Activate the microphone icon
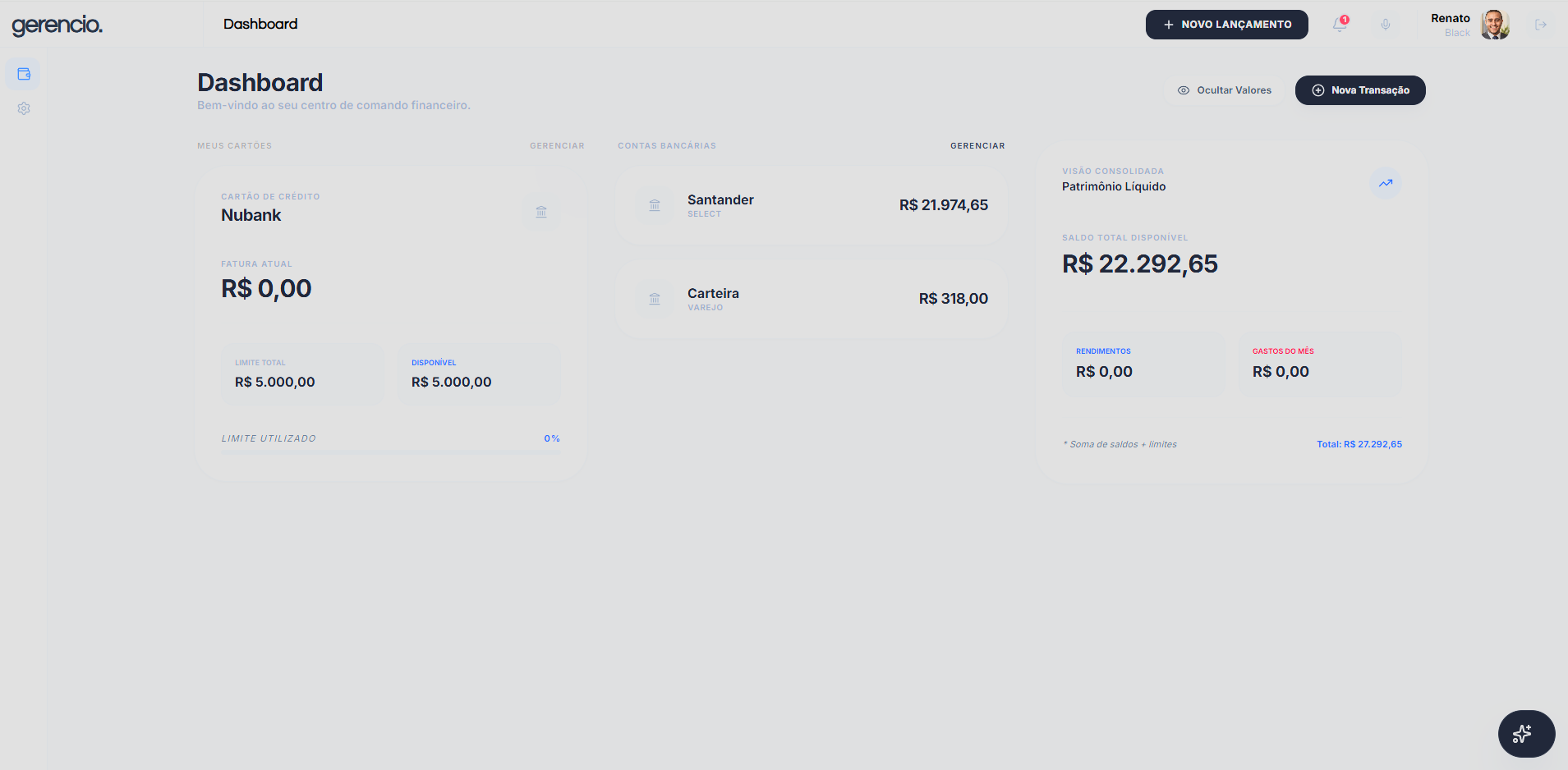This screenshot has width=1568, height=770. (x=1386, y=25)
